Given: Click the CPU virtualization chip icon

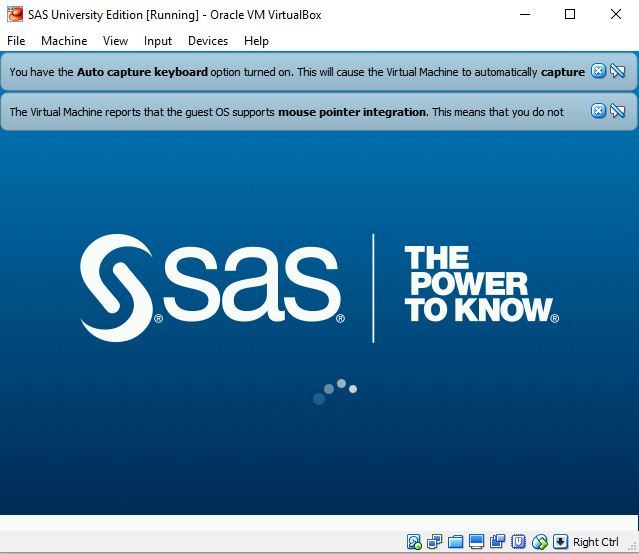Looking at the screenshot, I should click(x=518, y=542).
